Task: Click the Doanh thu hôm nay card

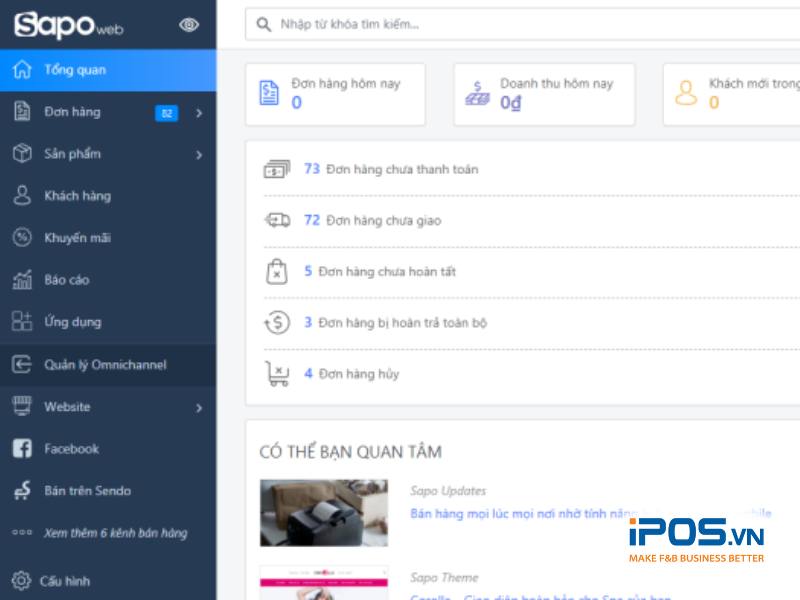Action: point(544,94)
